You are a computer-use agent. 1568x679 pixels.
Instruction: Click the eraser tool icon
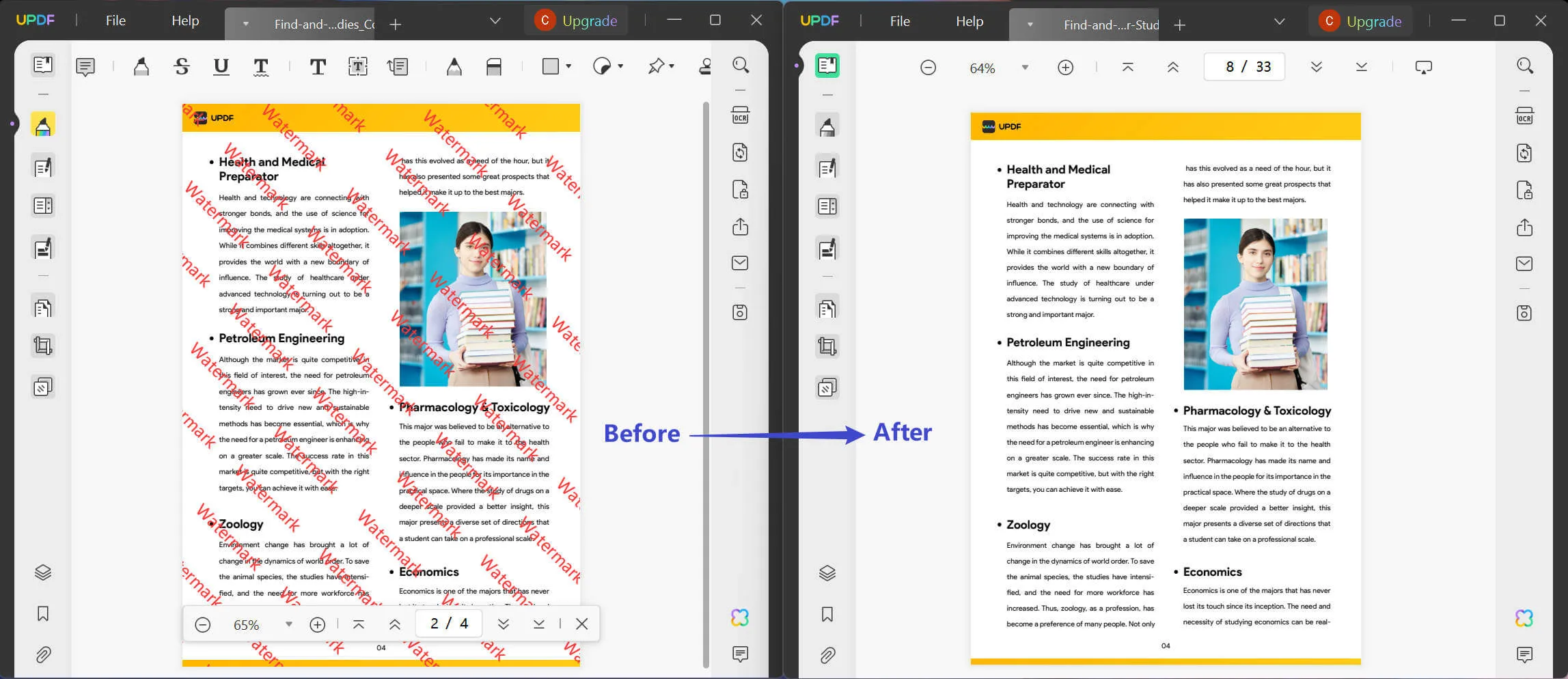pyautogui.click(x=494, y=66)
